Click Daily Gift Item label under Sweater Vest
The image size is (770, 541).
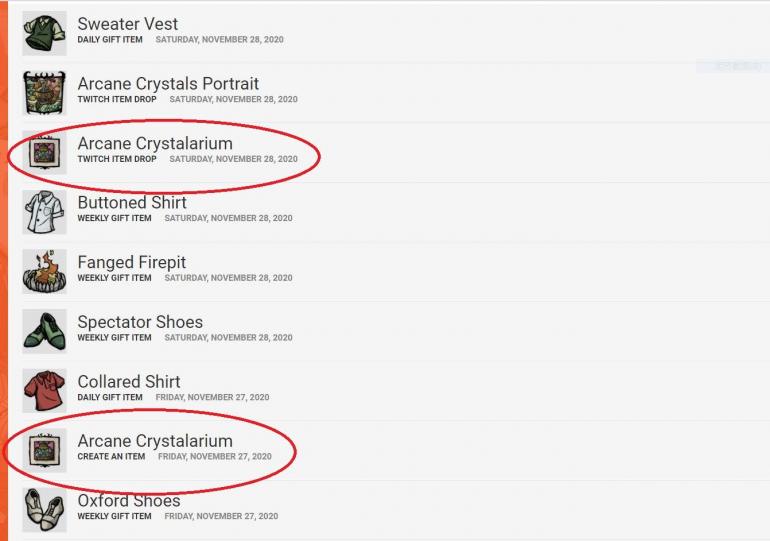pyautogui.click(x=110, y=40)
